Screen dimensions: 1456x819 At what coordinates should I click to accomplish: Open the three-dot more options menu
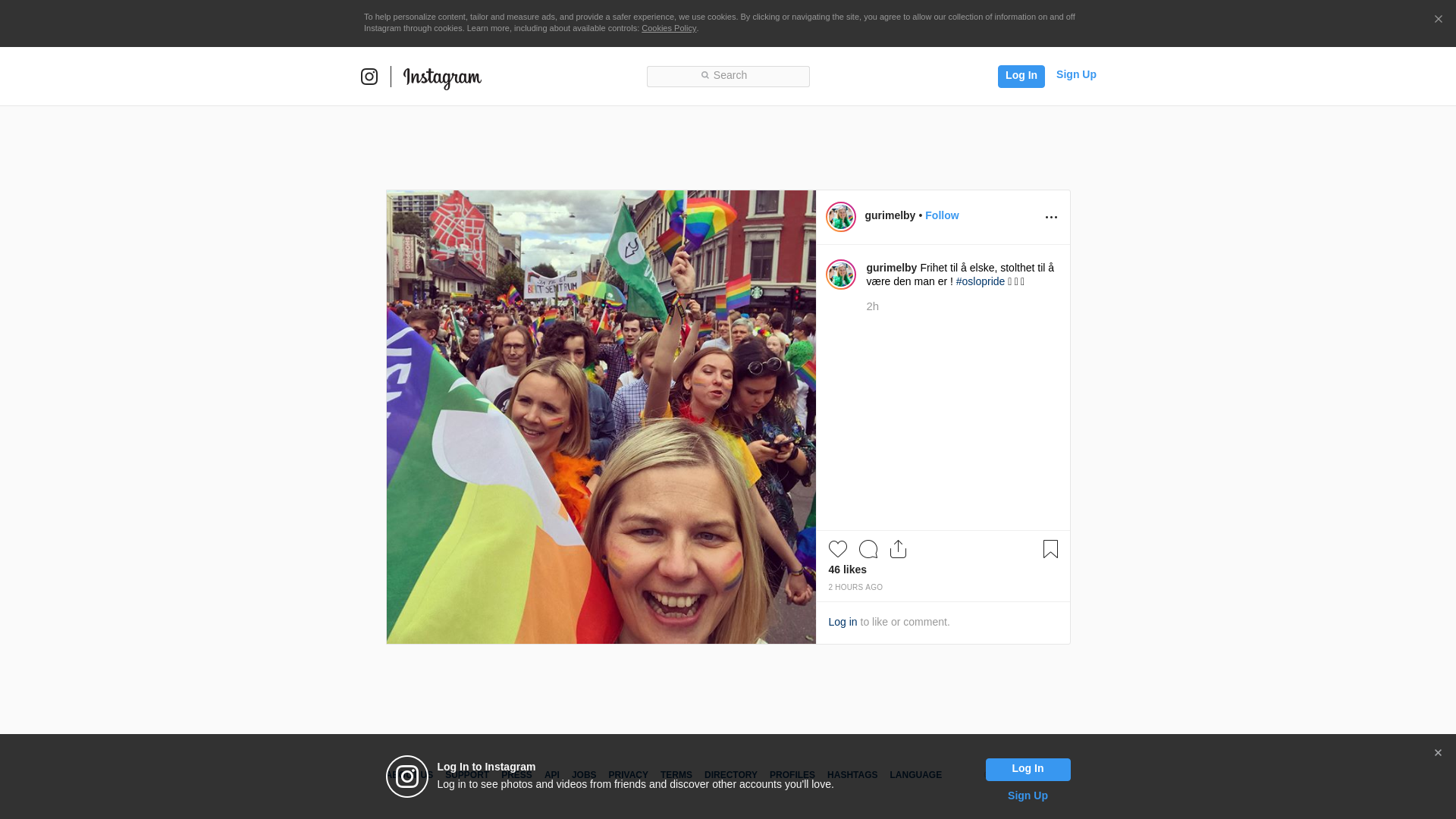pyautogui.click(x=1051, y=217)
